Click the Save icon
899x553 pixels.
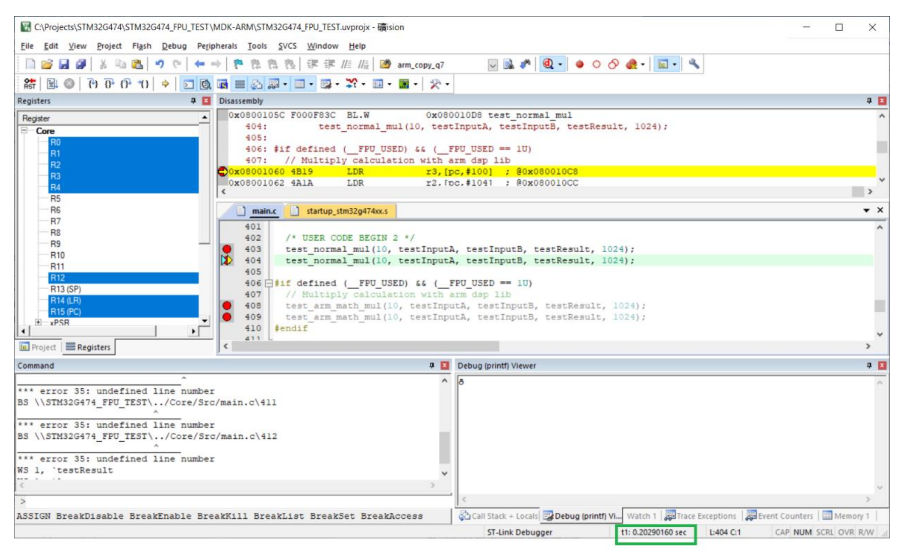point(64,64)
